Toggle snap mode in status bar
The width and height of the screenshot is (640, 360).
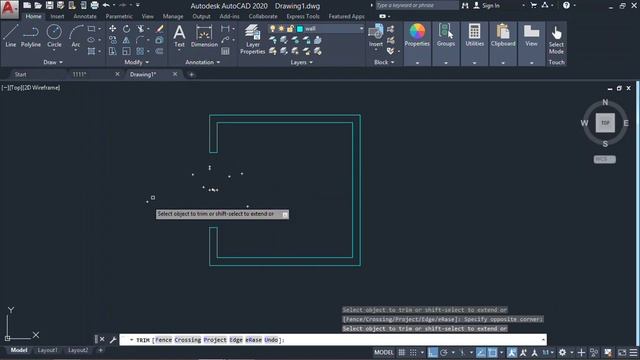pos(413,352)
